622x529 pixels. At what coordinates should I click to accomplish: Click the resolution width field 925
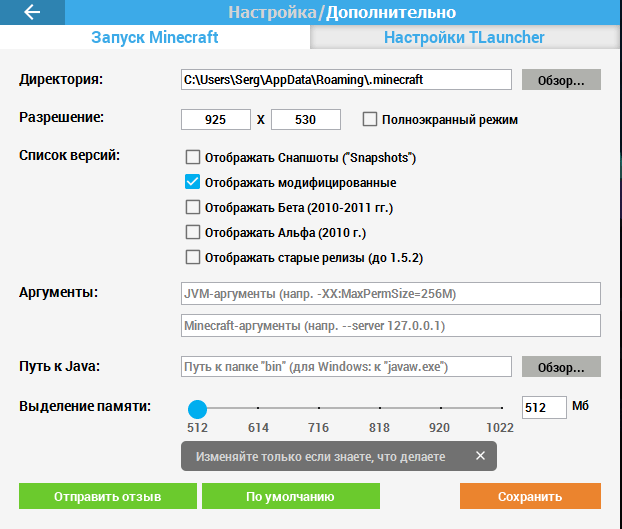click(216, 119)
